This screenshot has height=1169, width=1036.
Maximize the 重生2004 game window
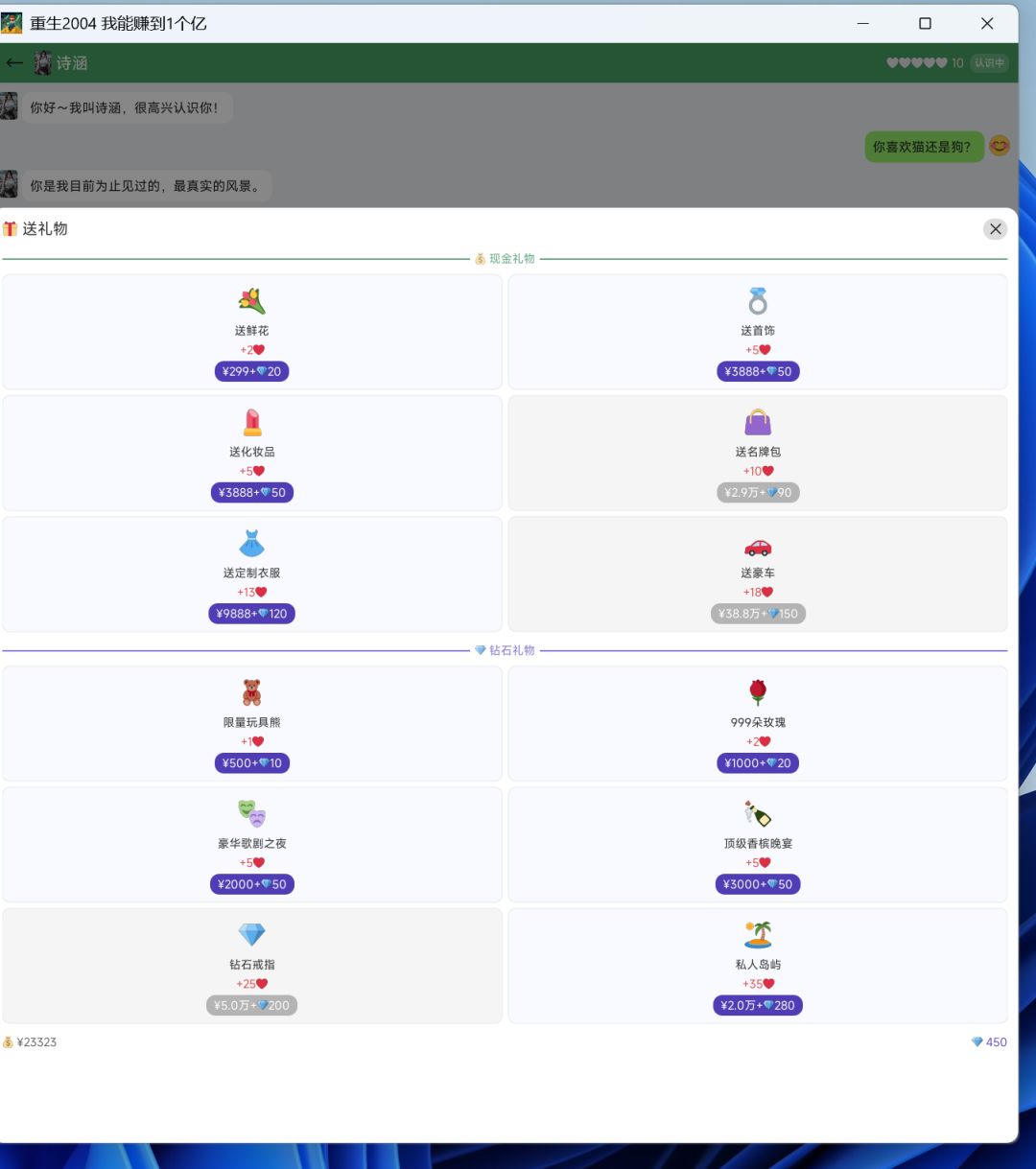click(x=925, y=23)
